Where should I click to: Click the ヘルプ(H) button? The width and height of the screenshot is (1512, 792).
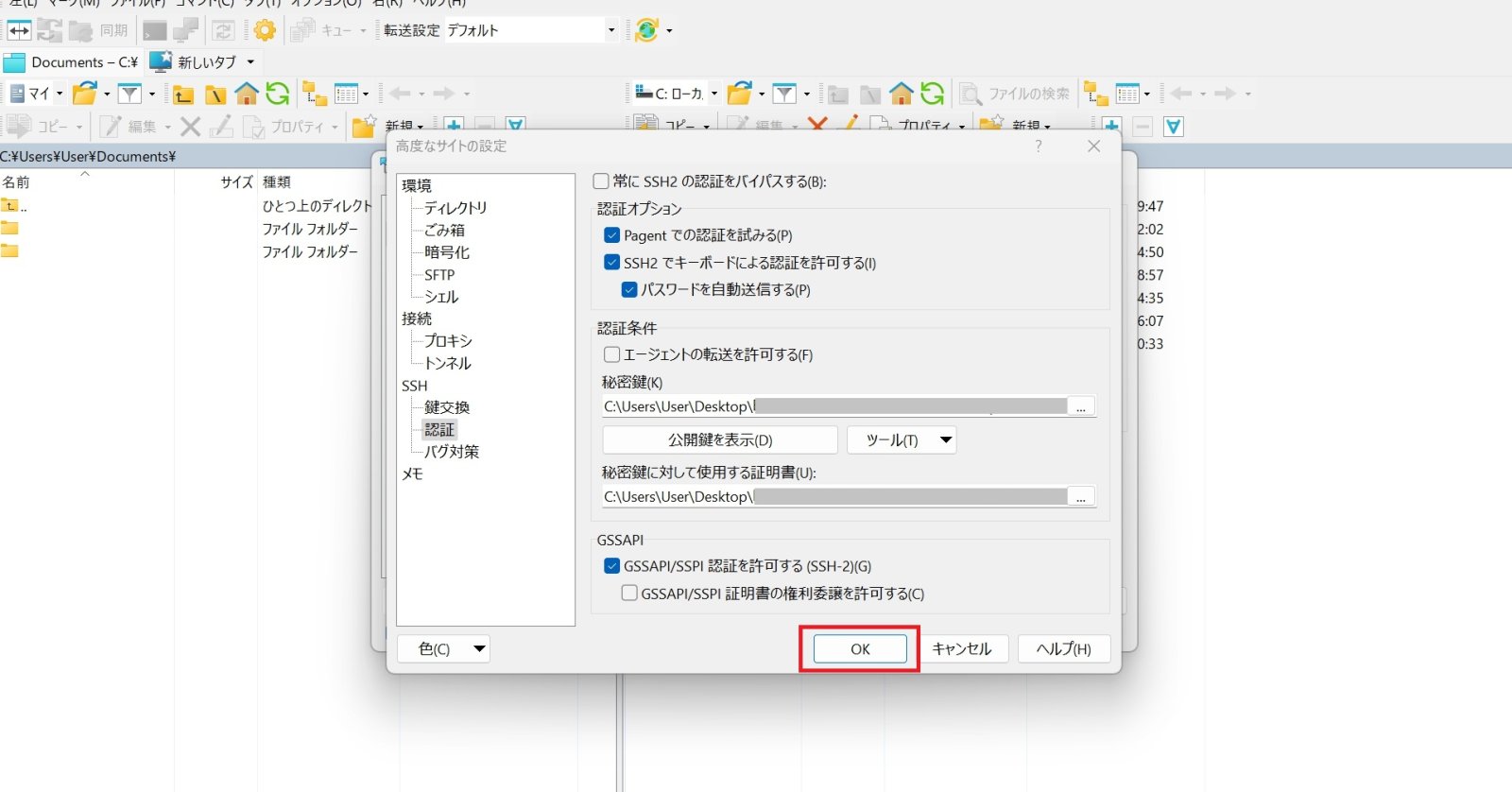(1063, 648)
